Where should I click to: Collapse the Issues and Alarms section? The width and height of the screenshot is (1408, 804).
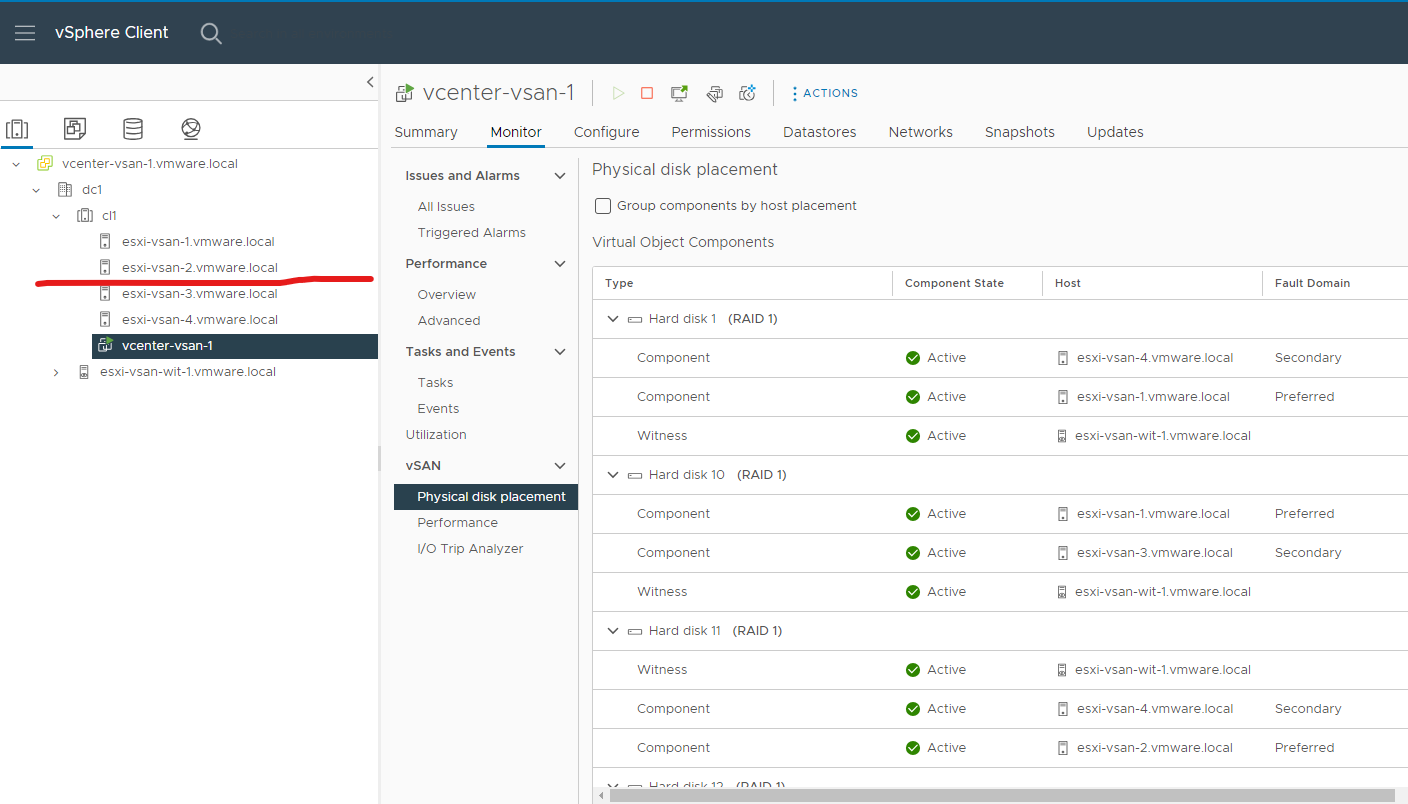[560, 176]
